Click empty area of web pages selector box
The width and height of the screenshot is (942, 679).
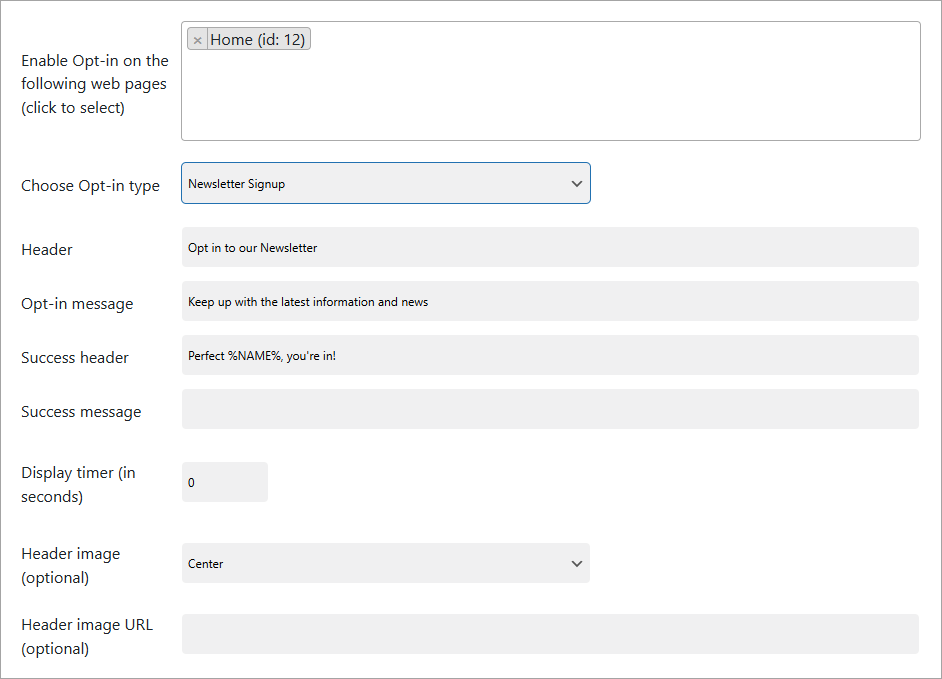(x=550, y=95)
